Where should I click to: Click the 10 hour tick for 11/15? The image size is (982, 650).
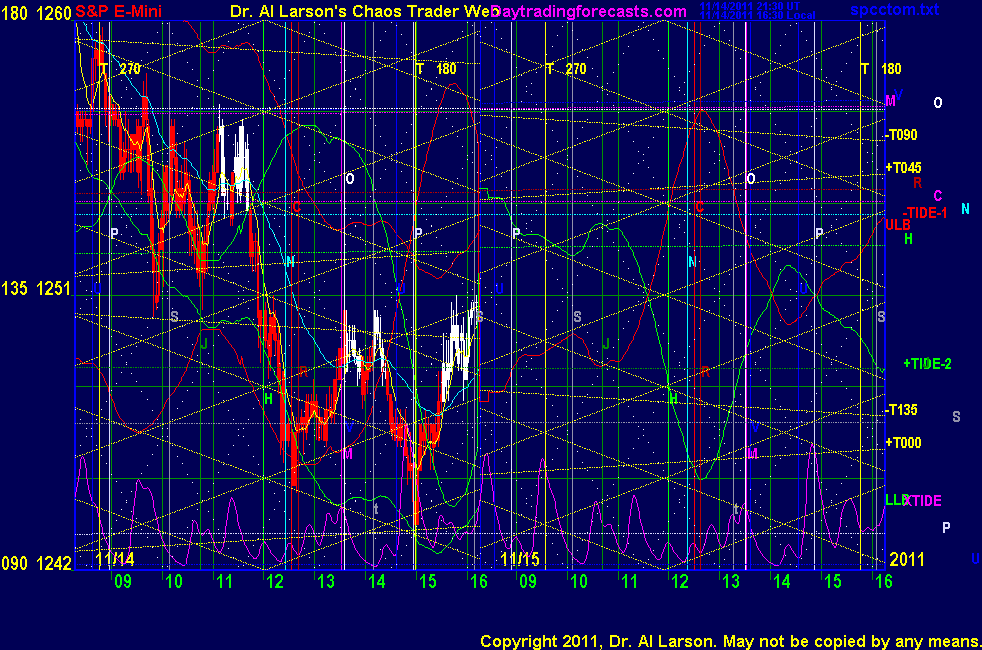[x=578, y=582]
